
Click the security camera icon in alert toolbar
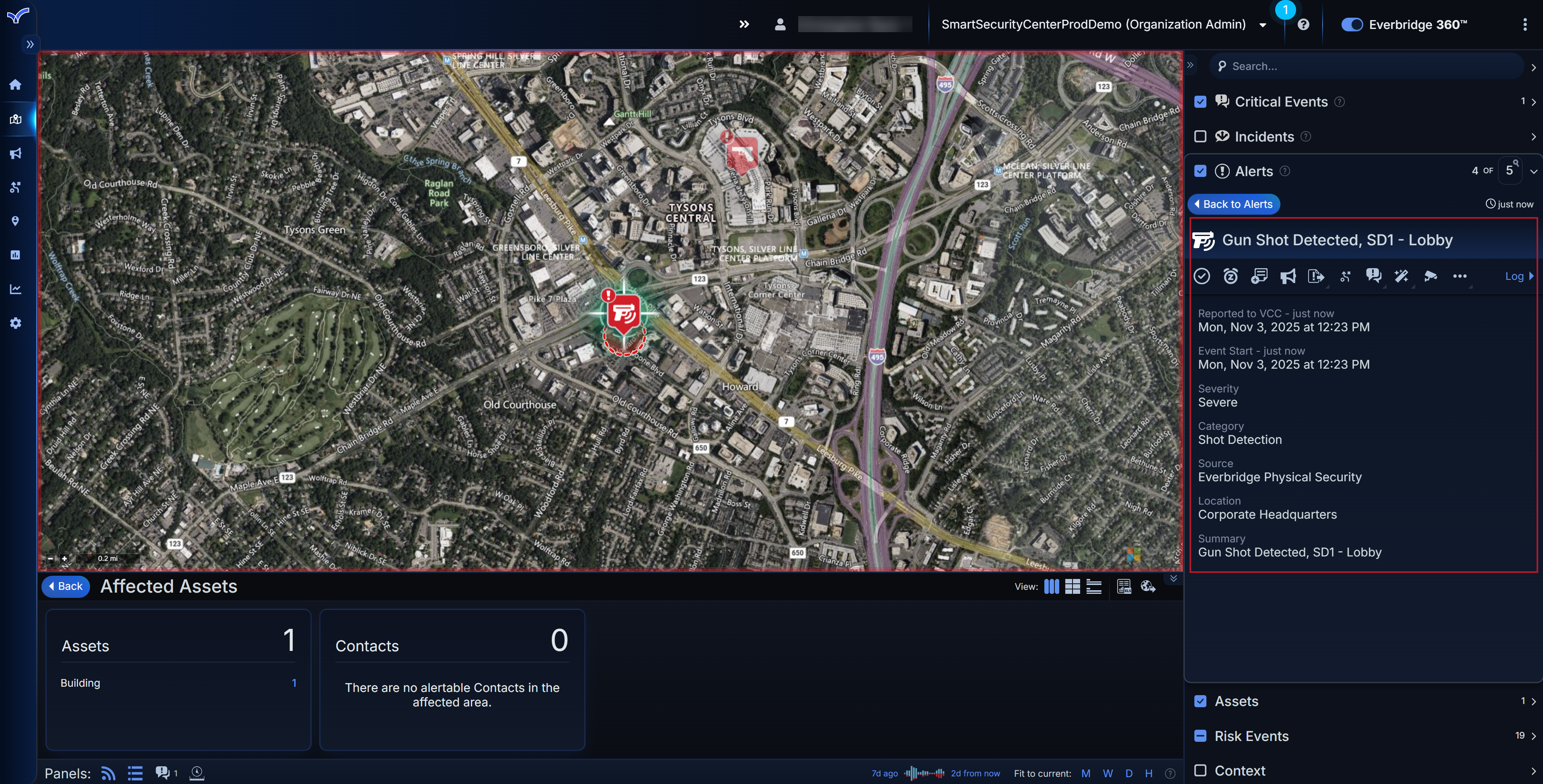click(x=1430, y=276)
